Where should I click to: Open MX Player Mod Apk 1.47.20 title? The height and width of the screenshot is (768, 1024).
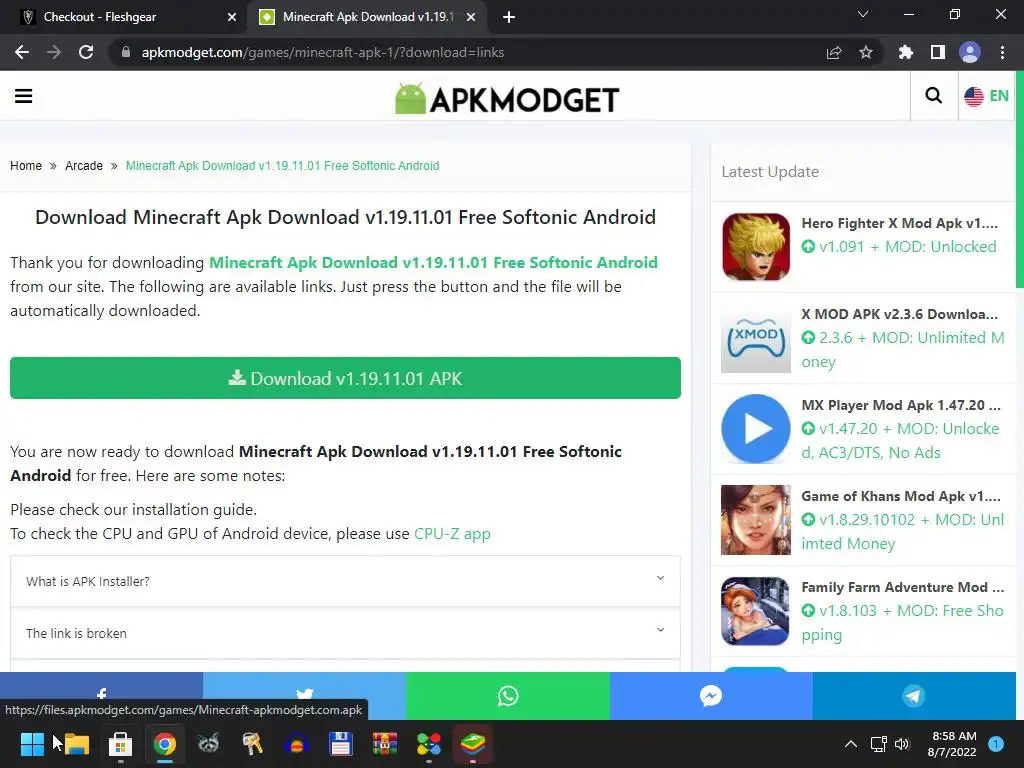click(901, 405)
